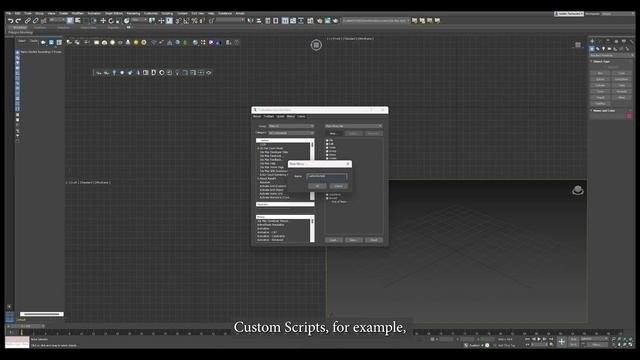Click OK in the New Menu dialog

[x=317, y=186]
